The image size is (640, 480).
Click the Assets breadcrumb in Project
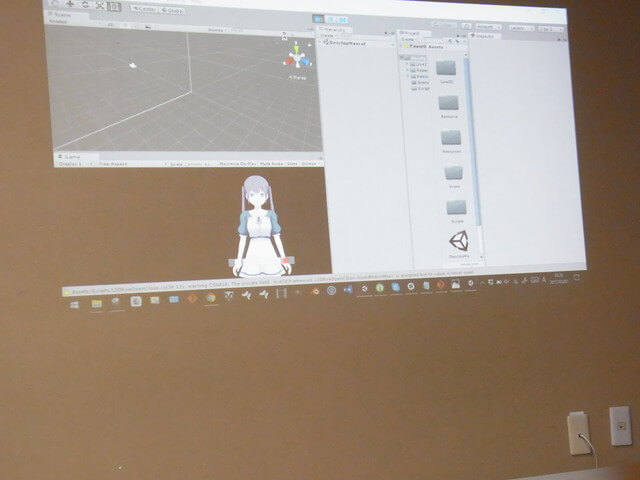(x=436, y=47)
